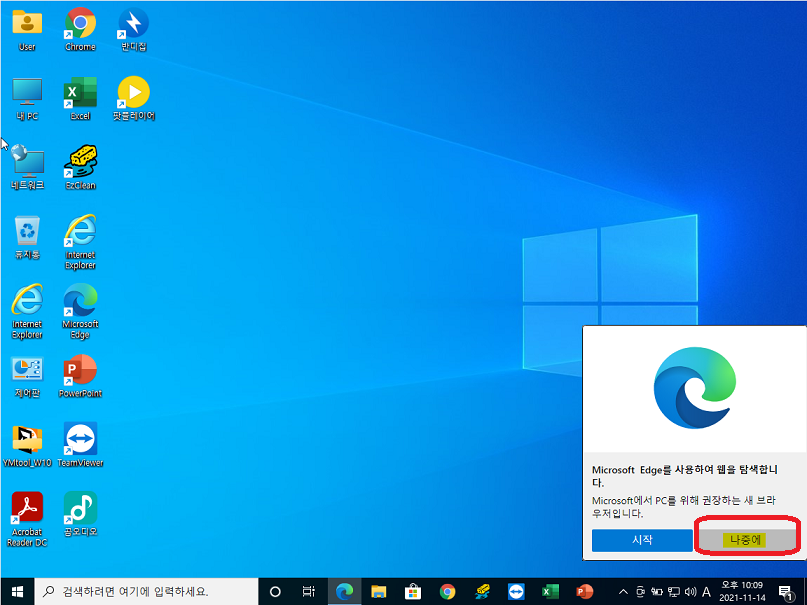Select the TeamViewer desktop shortcut
This screenshot has height=605, width=807.
(80, 446)
